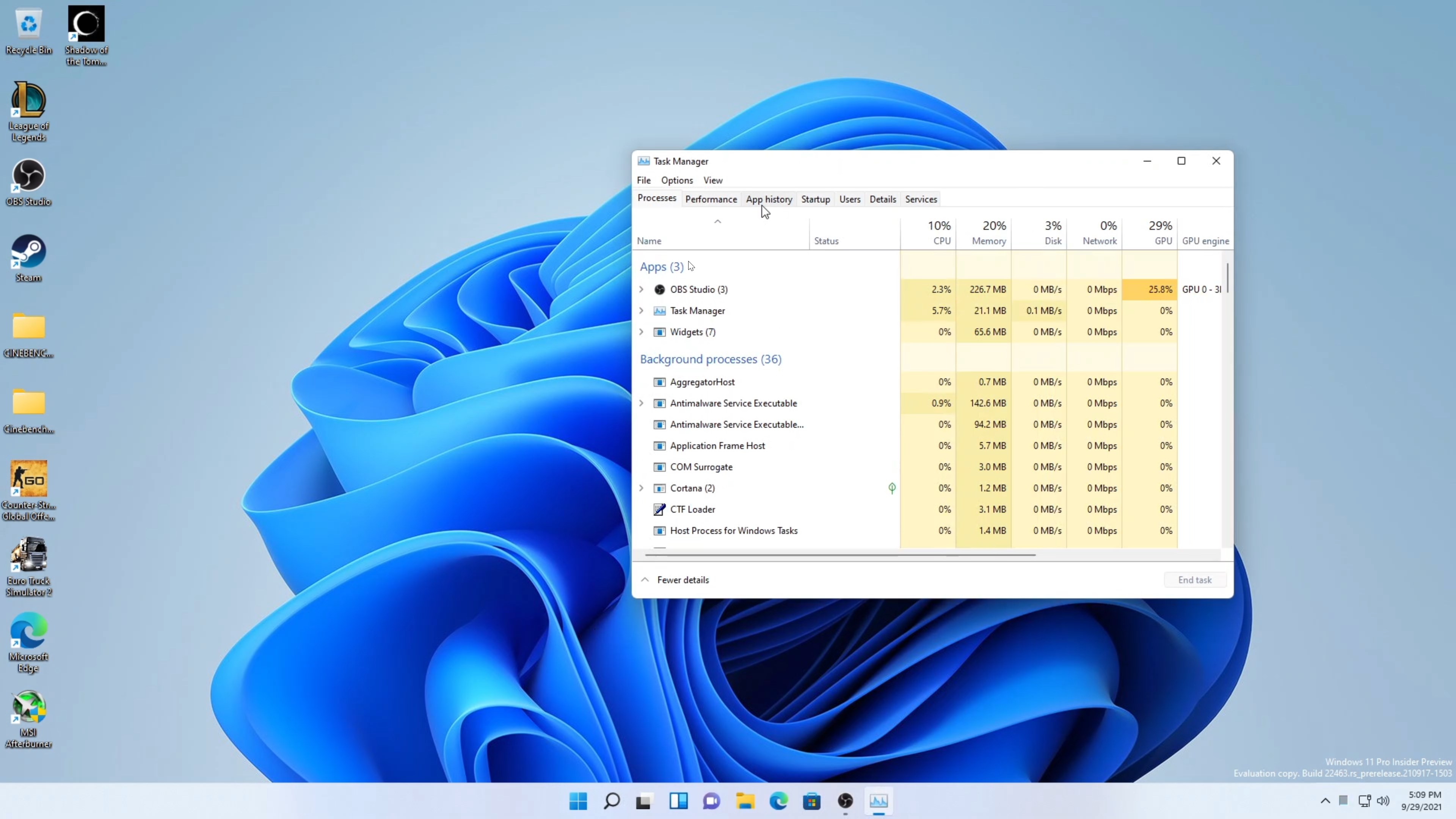Sort by the CPU column header
Screen dimensions: 1456x819
point(928,234)
